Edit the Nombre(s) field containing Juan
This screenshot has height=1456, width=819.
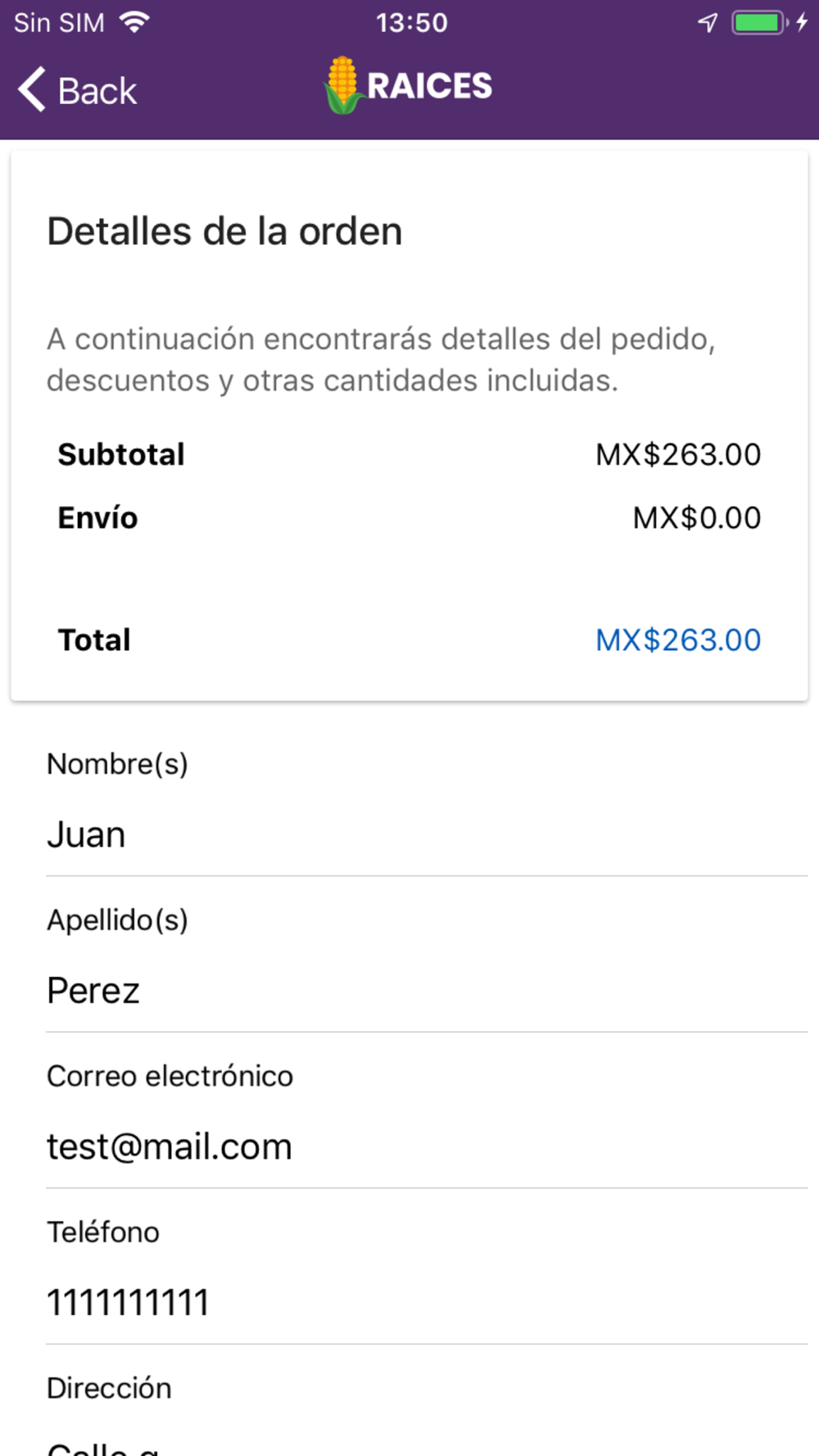426,835
